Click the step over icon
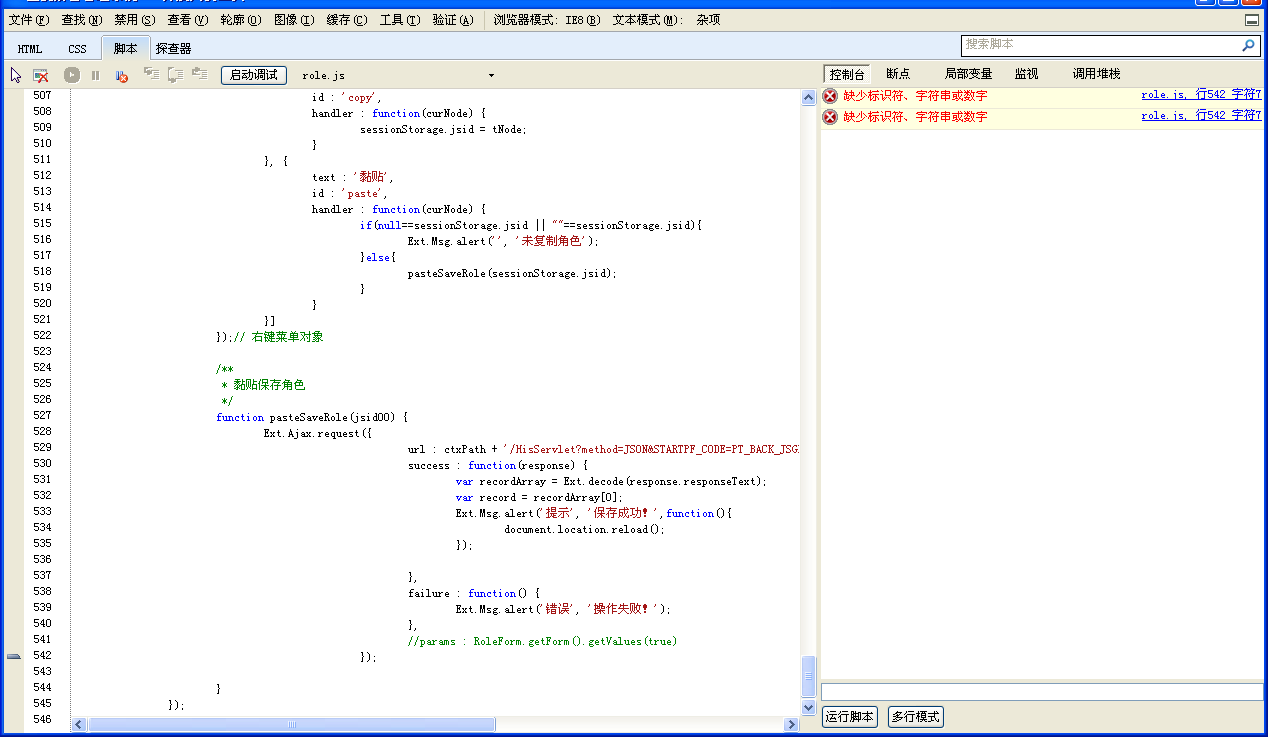This screenshot has width=1268, height=737. [175, 74]
